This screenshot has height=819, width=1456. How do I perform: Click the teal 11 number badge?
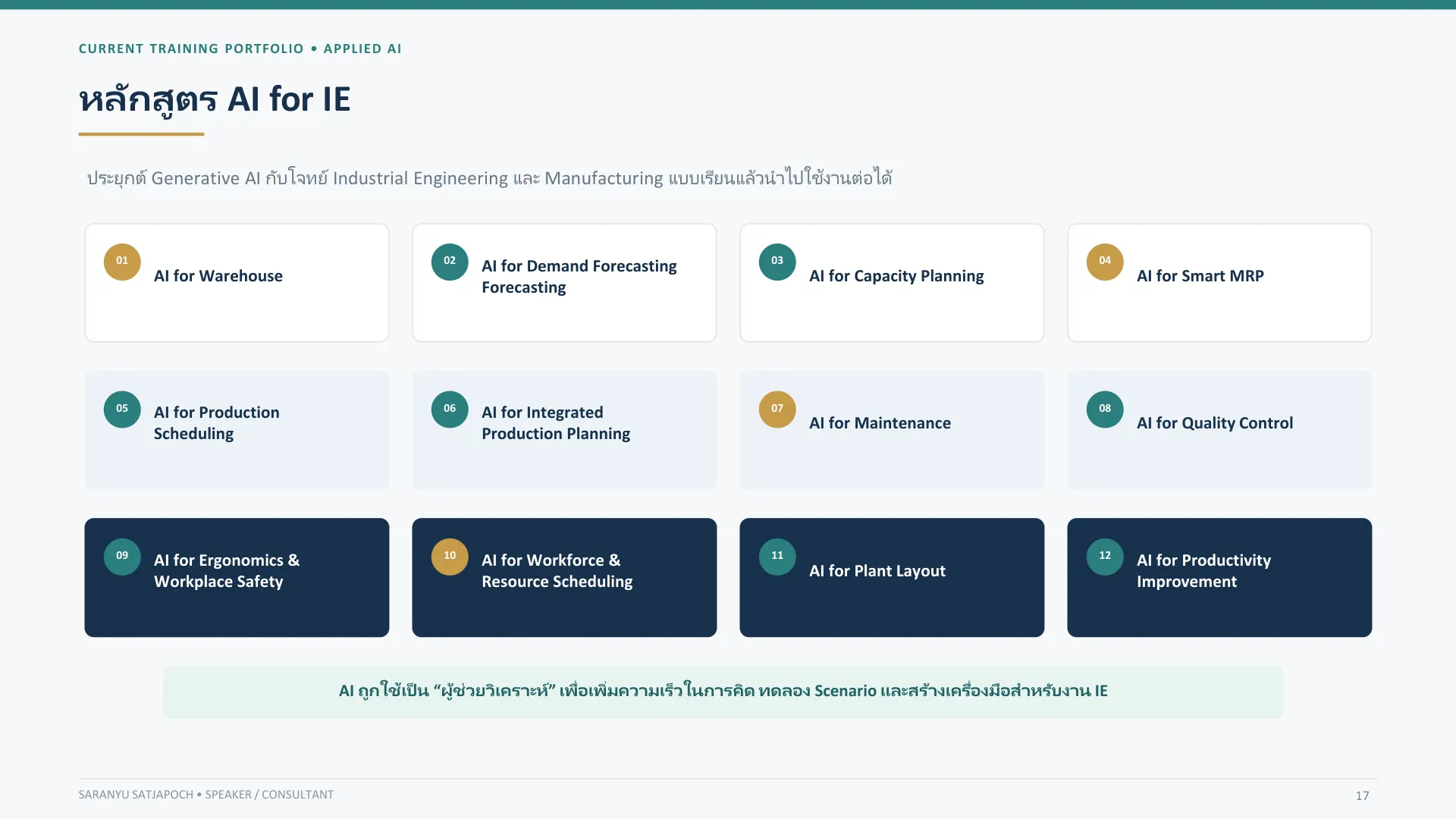click(x=777, y=557)
